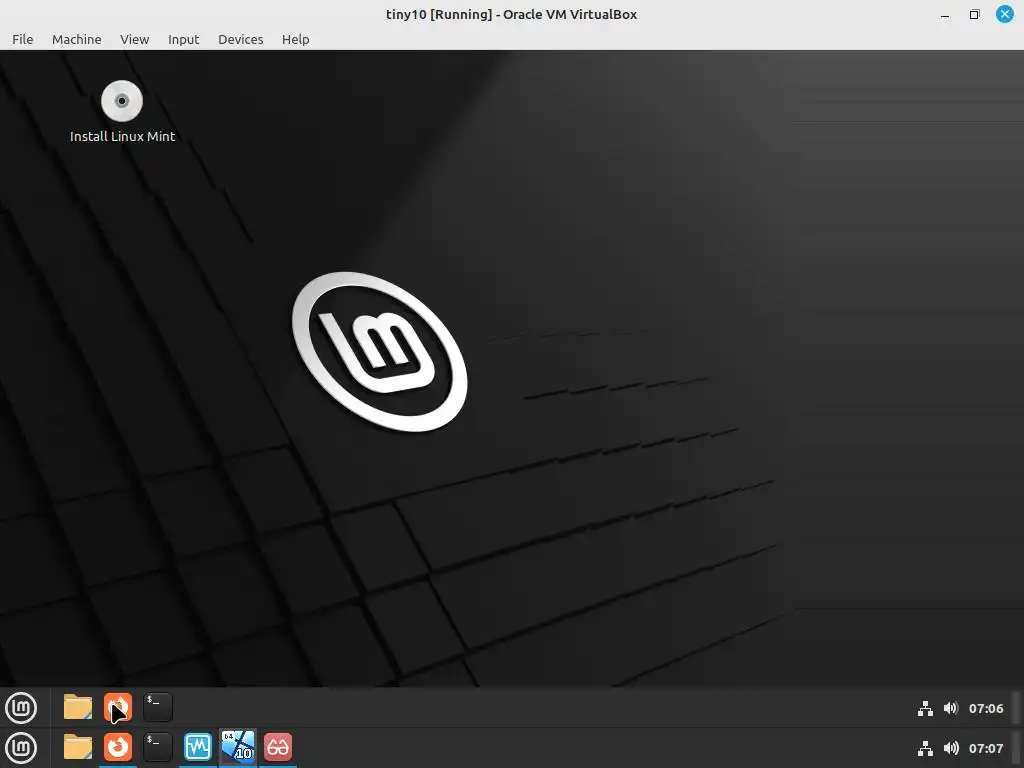The width and height of the screenshot is (1024, 768).
Task: Click network icon beside 07:06 clock
Action: coord(925,709)
